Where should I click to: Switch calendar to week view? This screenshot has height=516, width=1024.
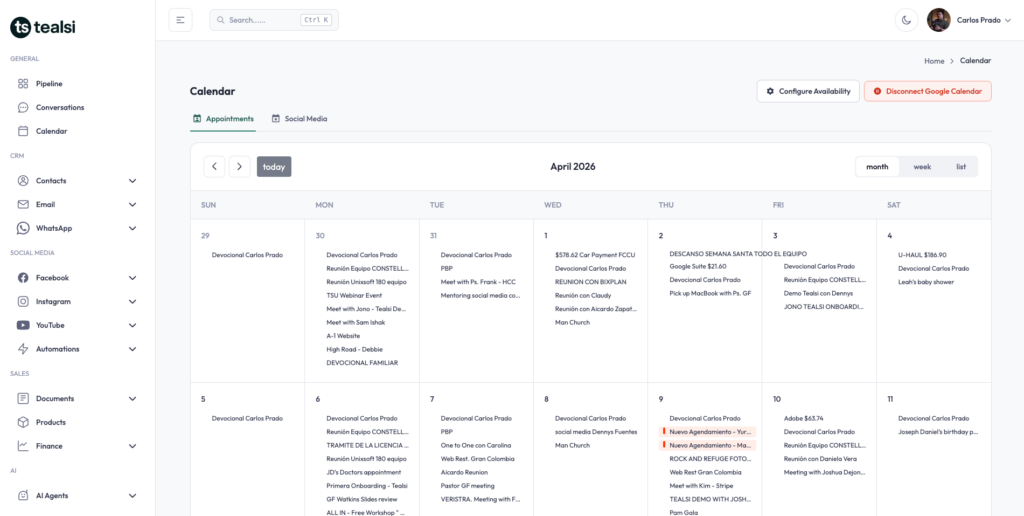click(x=921, y=167)
